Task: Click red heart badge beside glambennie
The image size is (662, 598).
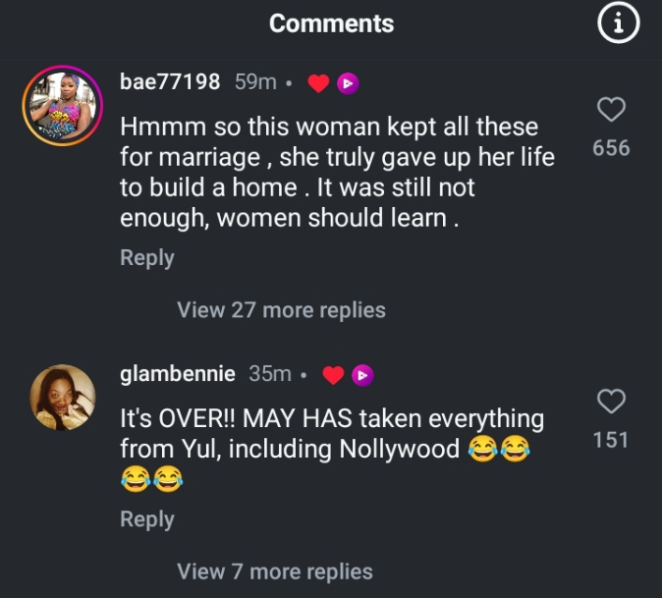Action: 335,375
